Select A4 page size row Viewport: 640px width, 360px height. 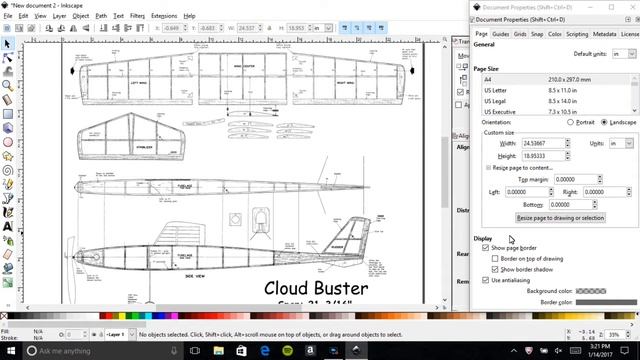click(x=557, y=80)
